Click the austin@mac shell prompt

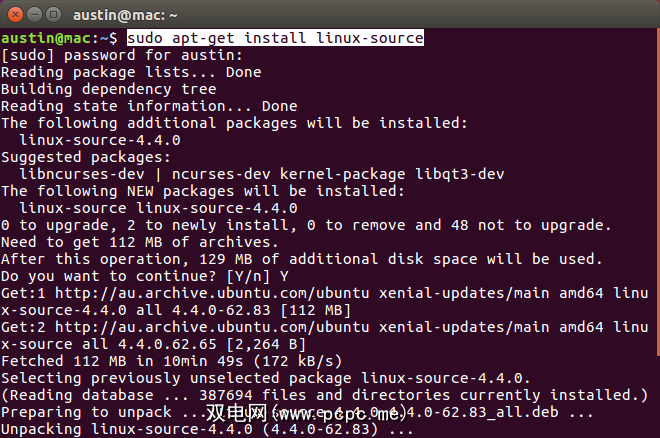click(x=60, y=38)
